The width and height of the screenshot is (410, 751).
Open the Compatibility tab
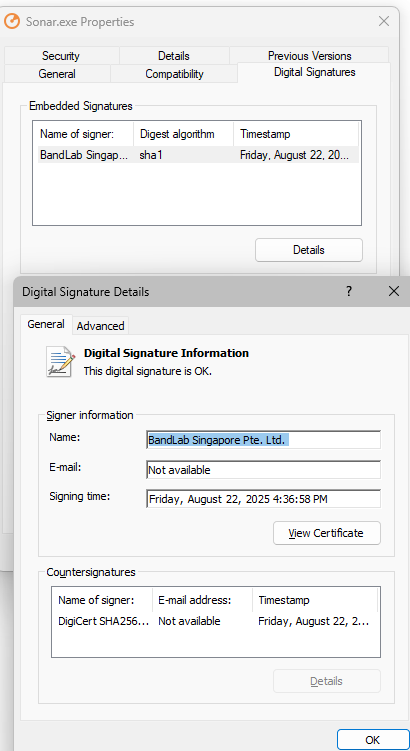[174, 74]
